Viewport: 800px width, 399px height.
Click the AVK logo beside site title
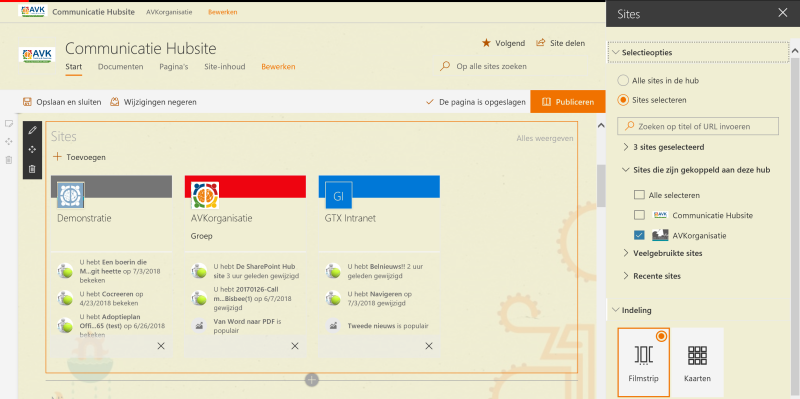coord(37,55)
